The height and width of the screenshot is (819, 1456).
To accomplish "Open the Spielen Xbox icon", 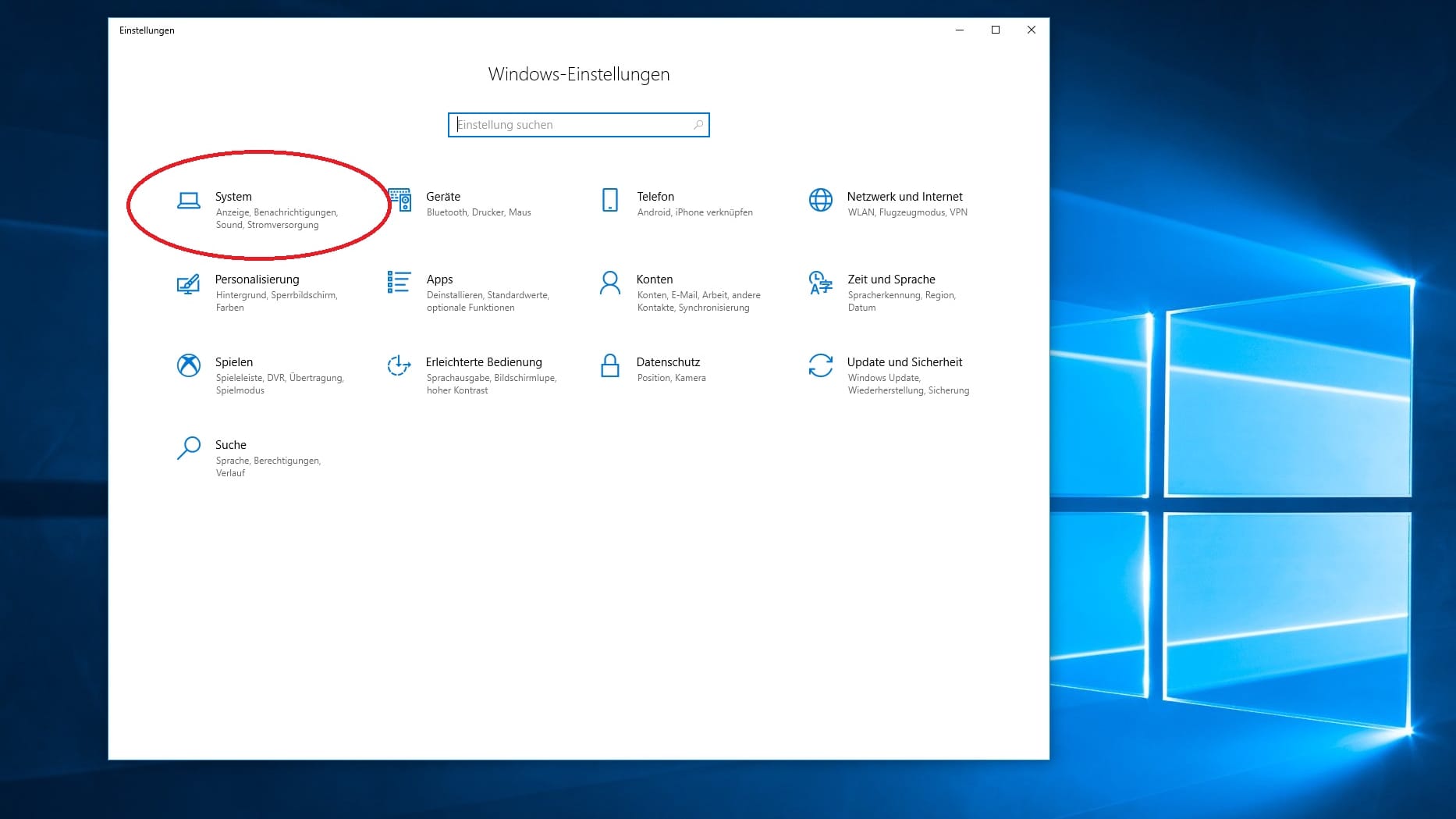I will (189, 365).
